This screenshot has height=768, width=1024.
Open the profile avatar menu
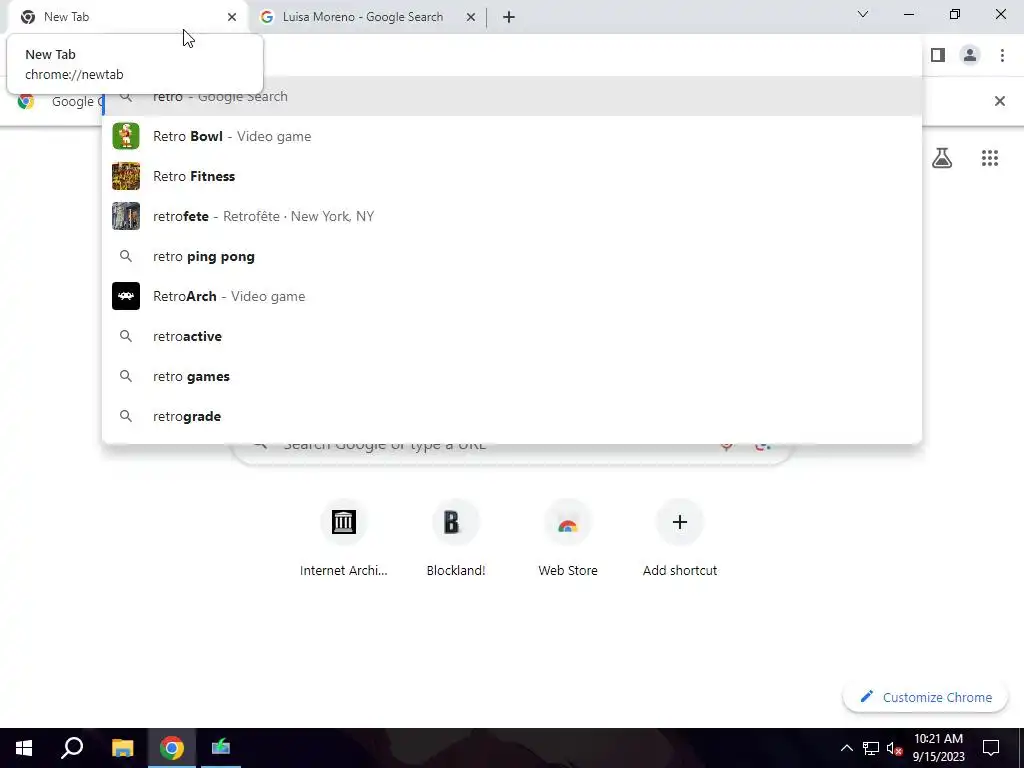970,55
